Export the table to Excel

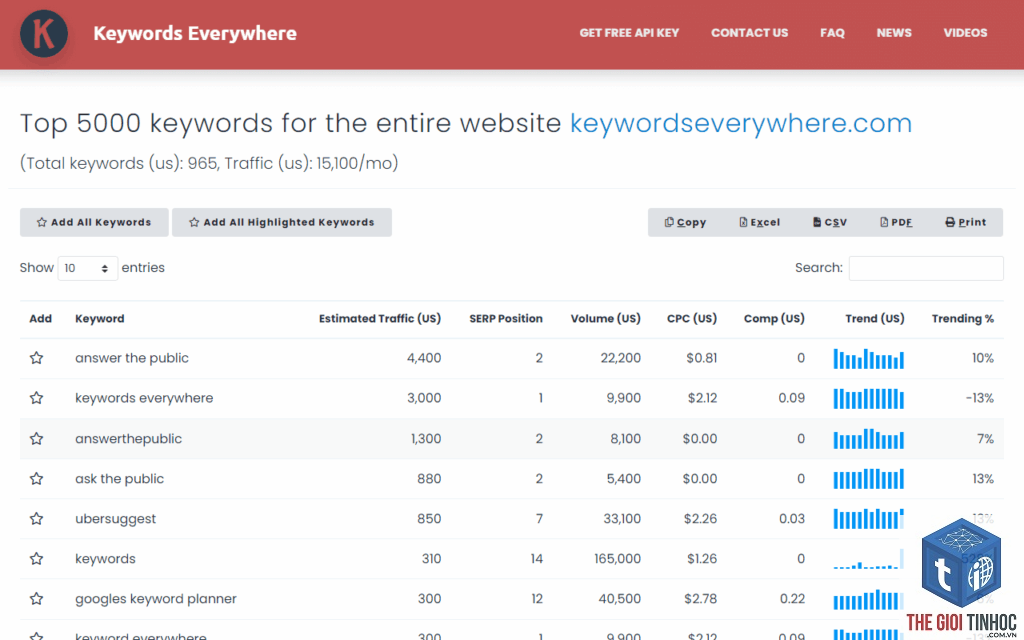(x=760, y=222)
